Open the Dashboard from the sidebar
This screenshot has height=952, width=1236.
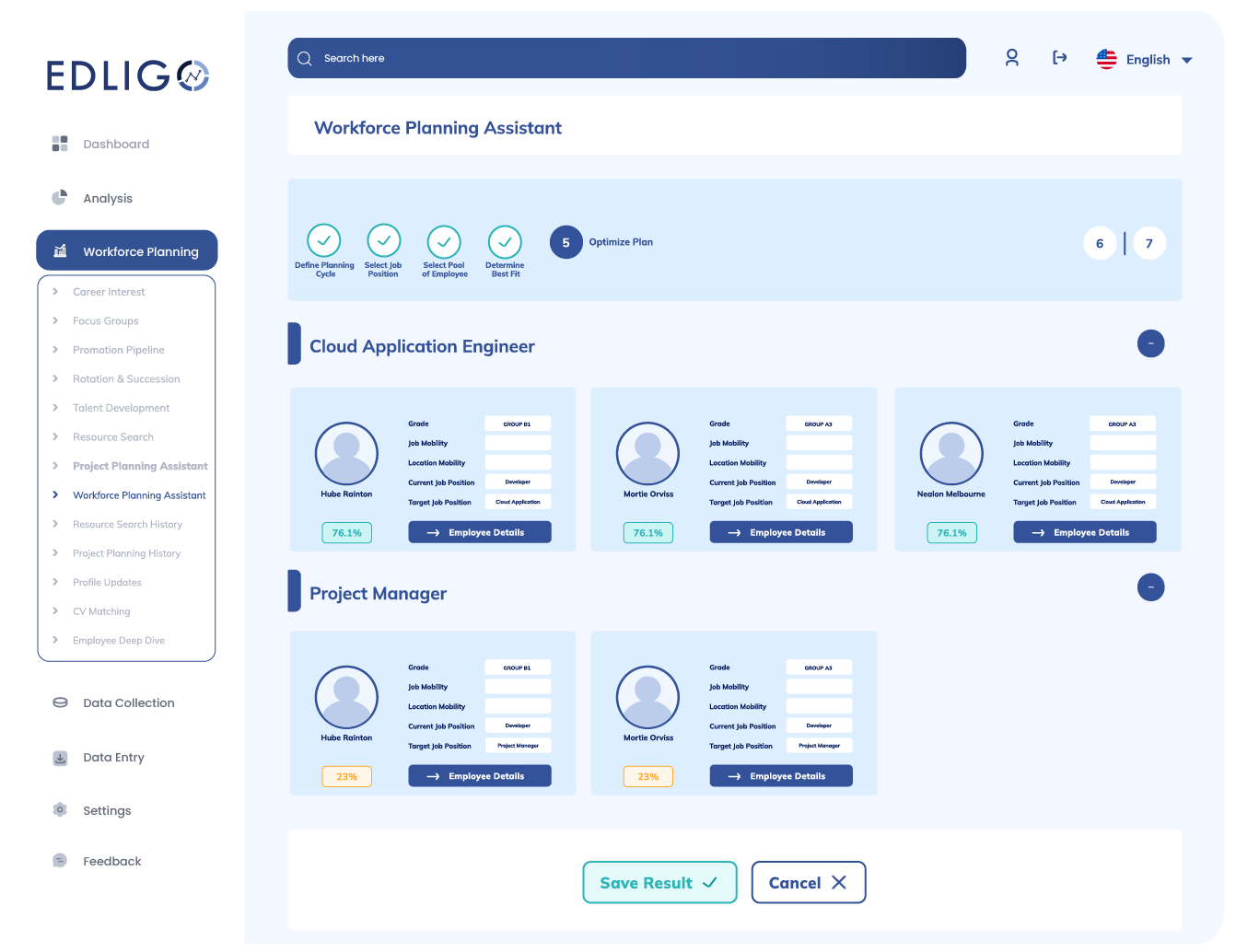click(60, 144)
